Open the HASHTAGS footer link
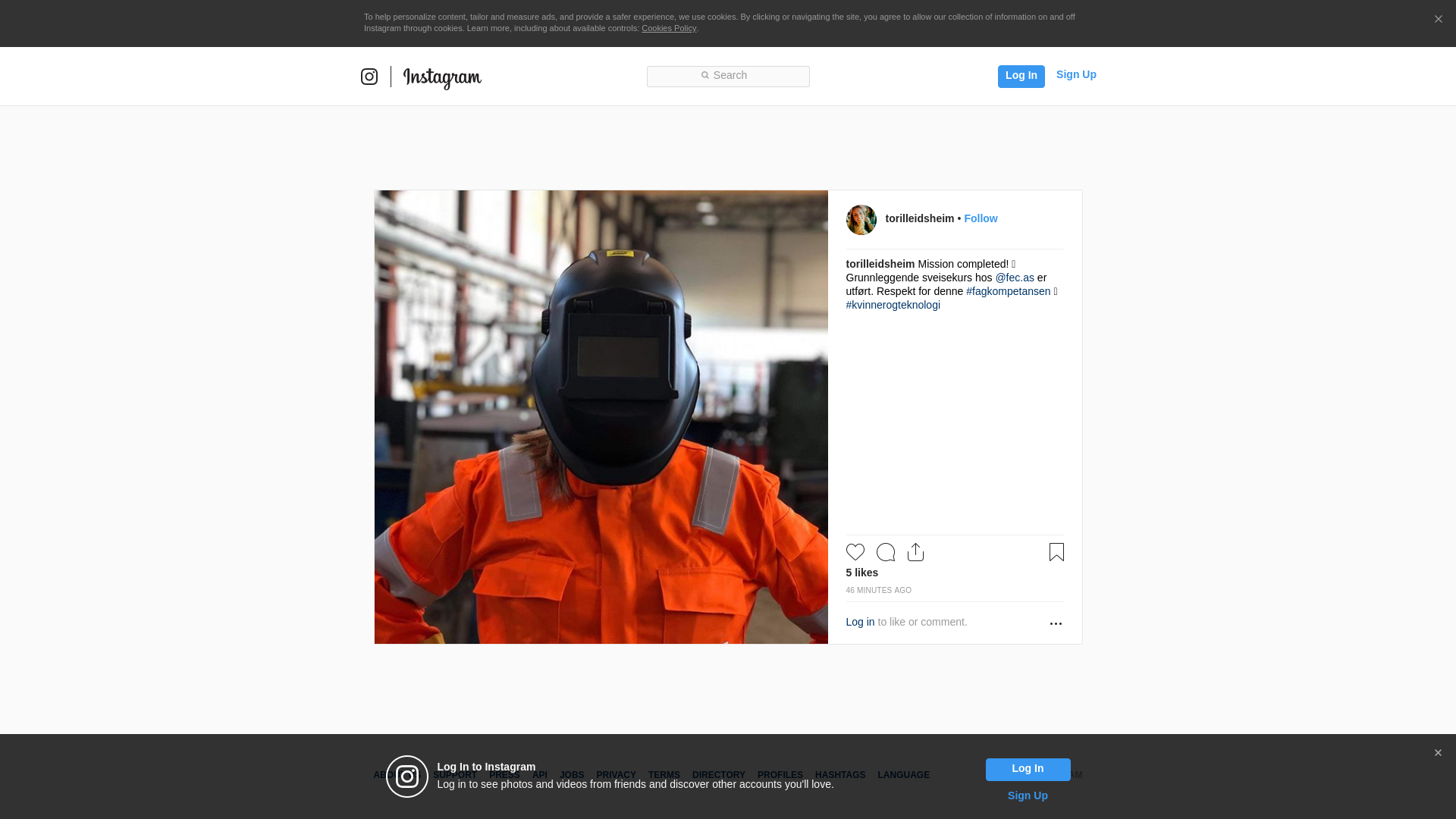Viewport: 1456px width, 819px height. [x=840, y=775]
